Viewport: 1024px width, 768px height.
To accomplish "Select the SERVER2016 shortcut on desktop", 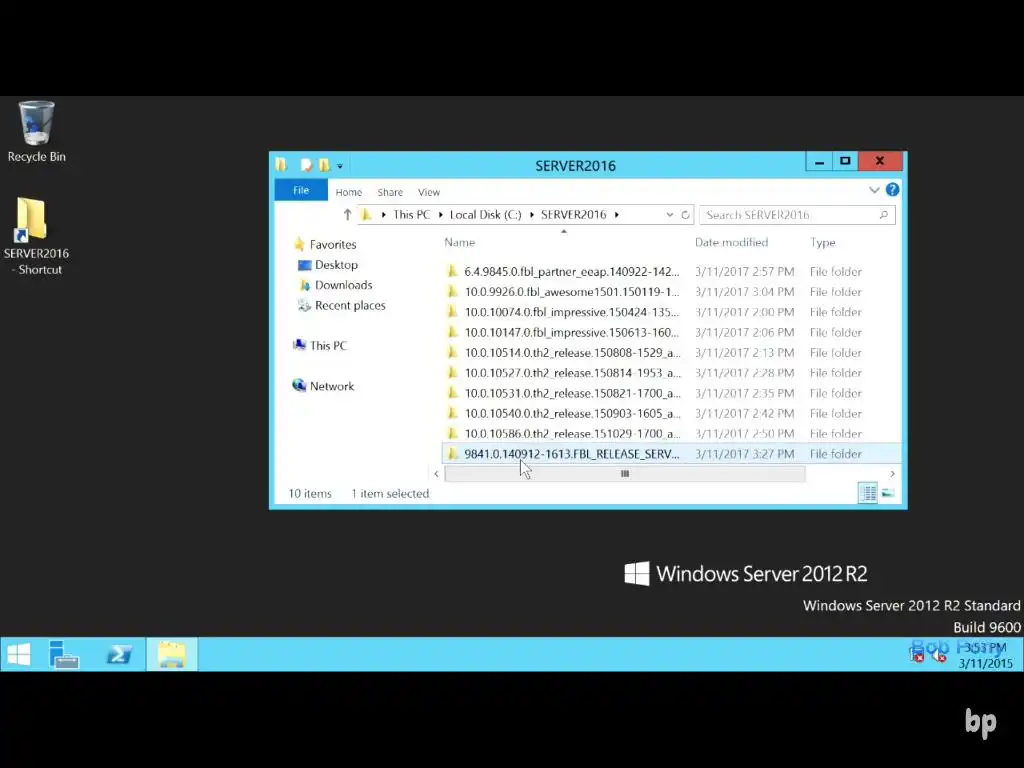I will [36, 236].
